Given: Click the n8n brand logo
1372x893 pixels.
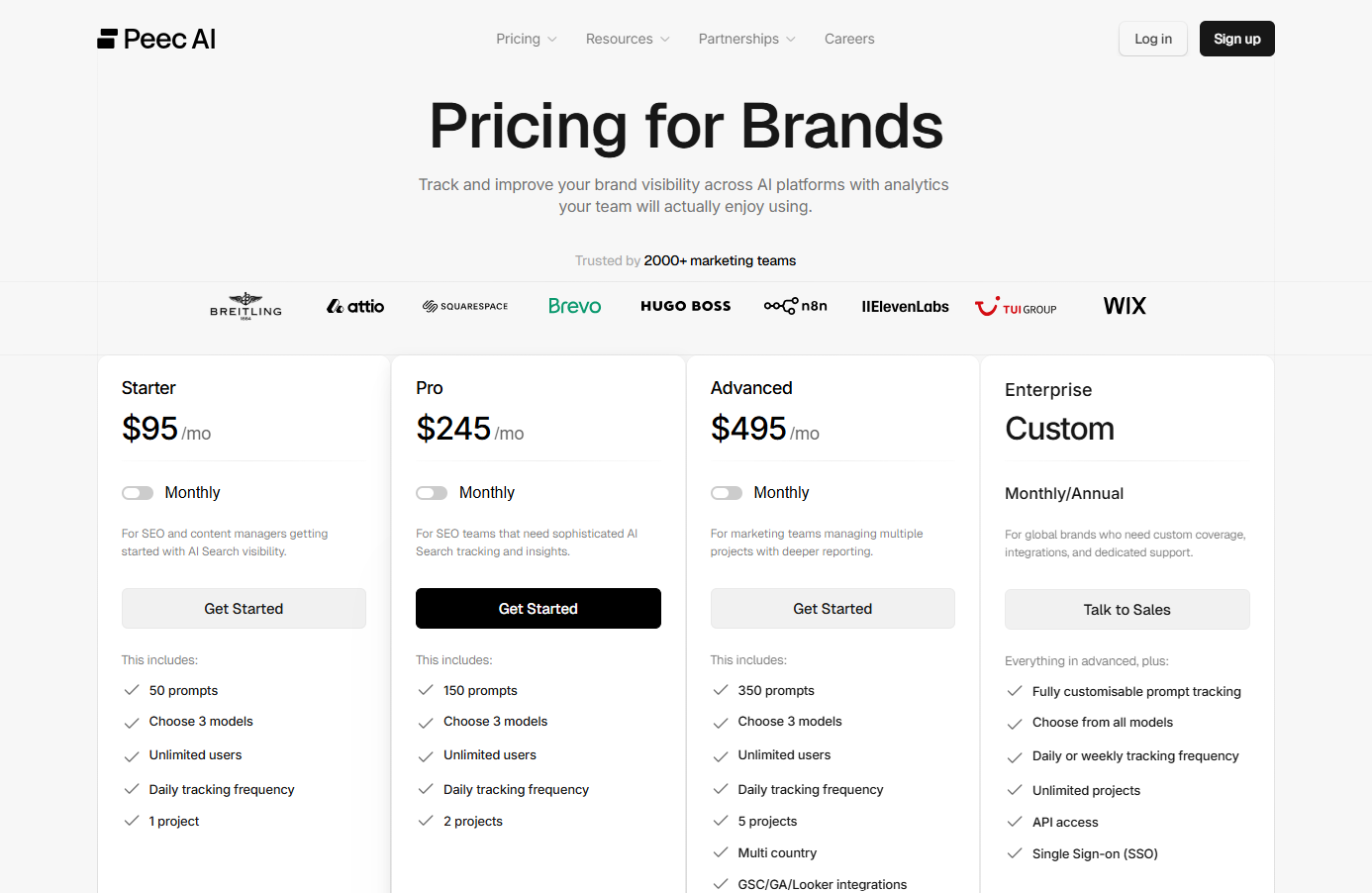Looking at the screenshot, I should pos(795,306).
